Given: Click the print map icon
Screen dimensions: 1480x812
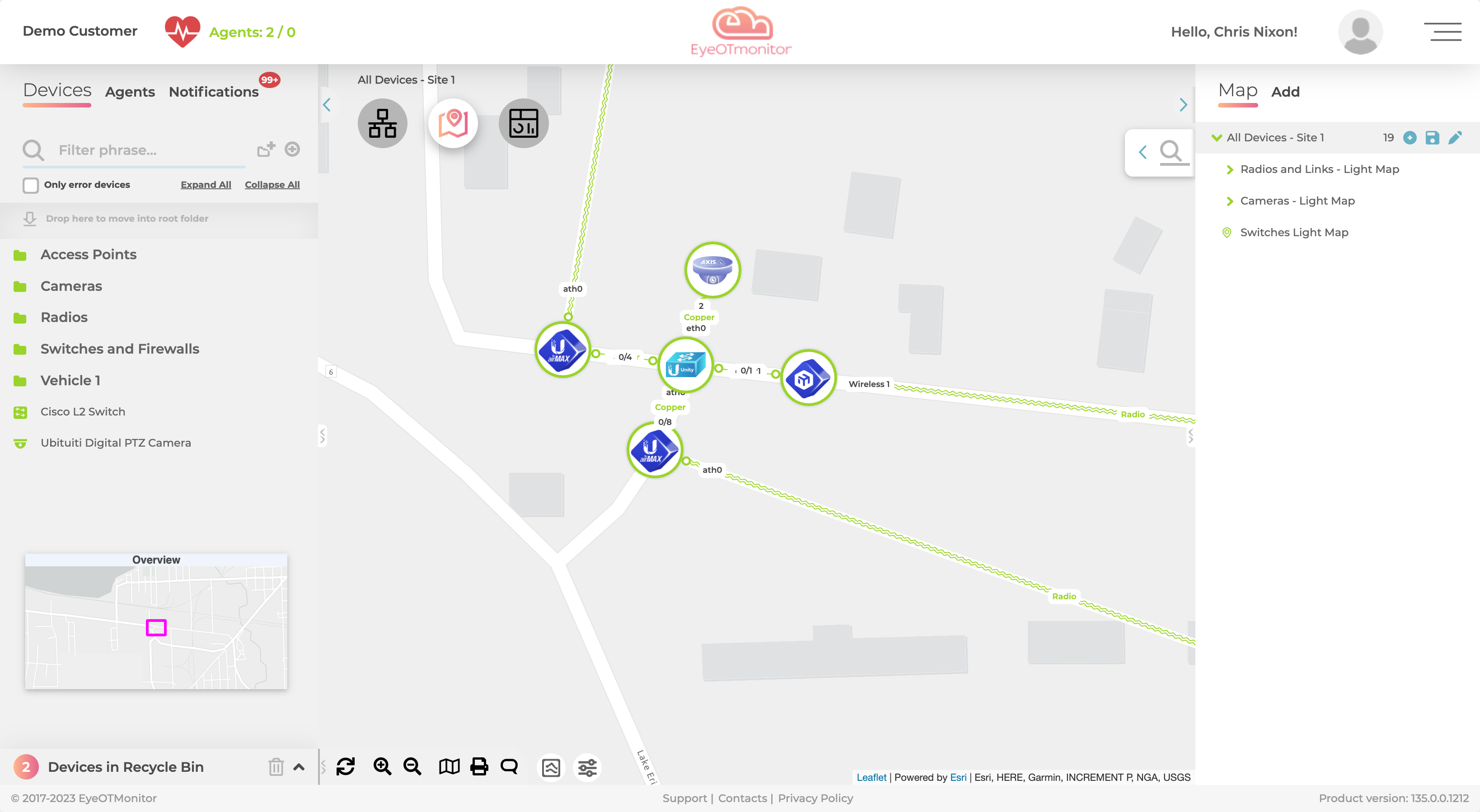Looking at the screenshot, I should click(x=478, y=767).
